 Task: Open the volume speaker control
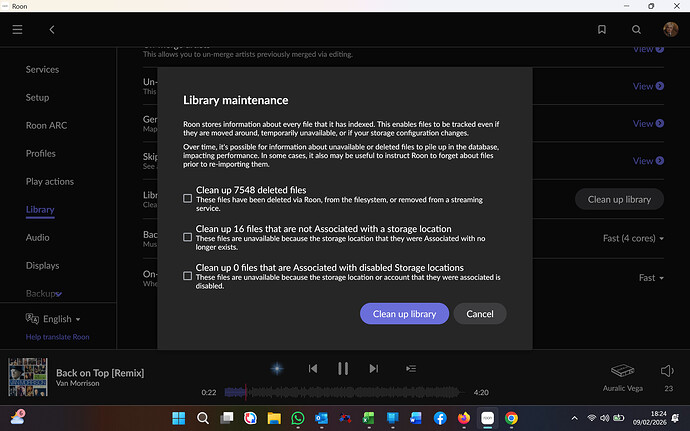(x=668, y=370)
